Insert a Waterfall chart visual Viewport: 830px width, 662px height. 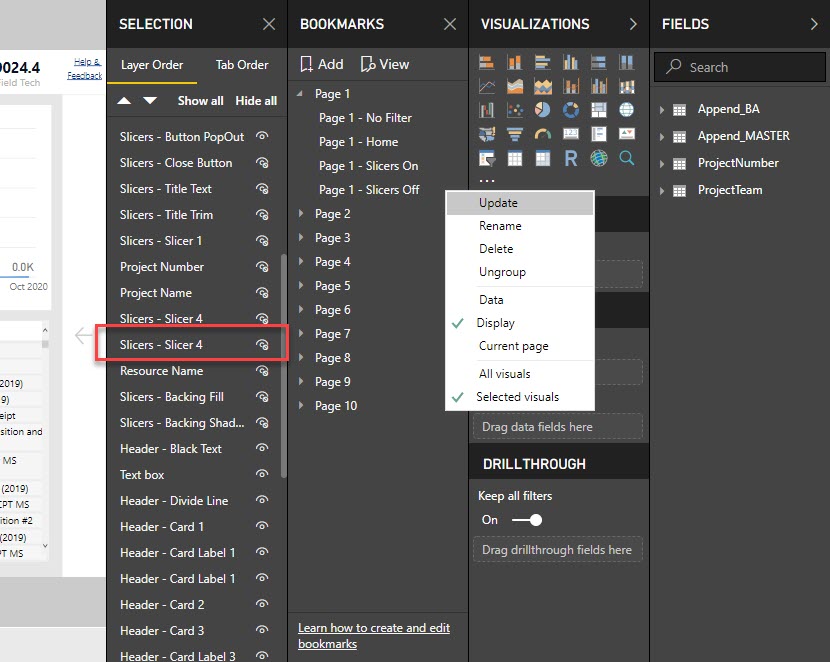click(x=486, y=110)
